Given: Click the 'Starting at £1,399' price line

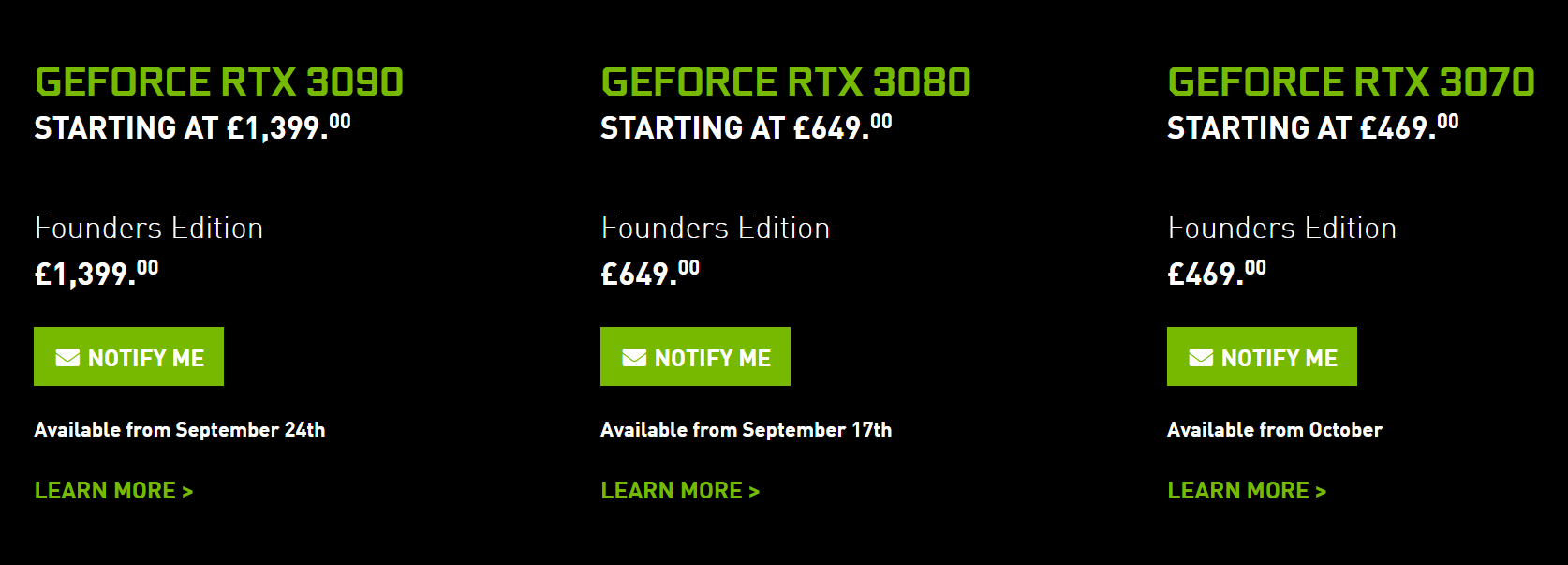Looking at the screenshot, I should tap(192, 127).
